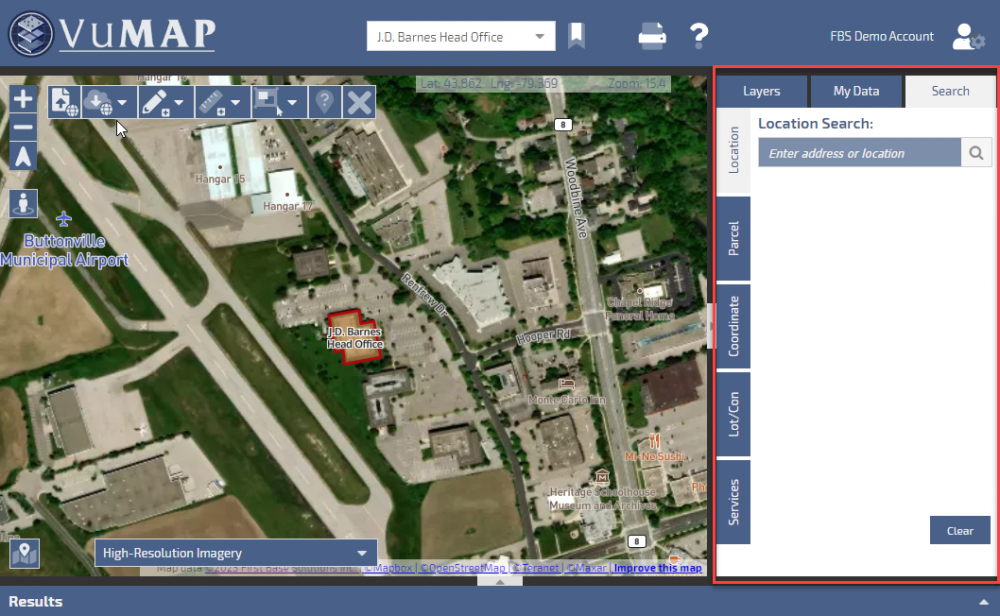Select the Parcel search tab
The height and width of the screenshot is (616, 1000).
point(733,240)
